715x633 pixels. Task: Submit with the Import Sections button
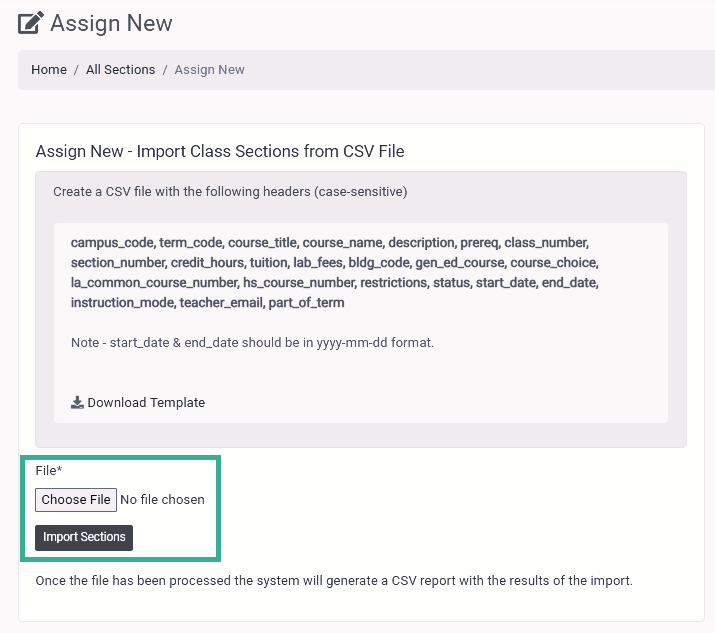click(x=84, y=538)
